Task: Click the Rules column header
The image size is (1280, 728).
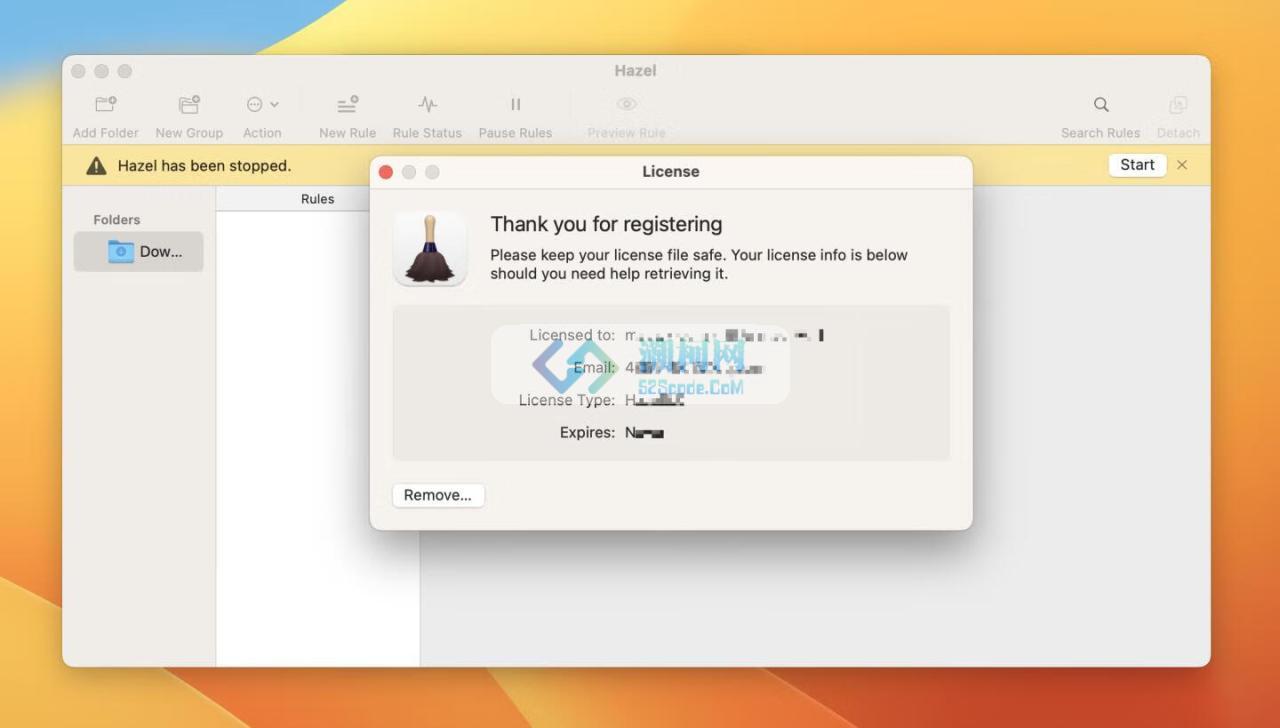Action: coord(318,199)
